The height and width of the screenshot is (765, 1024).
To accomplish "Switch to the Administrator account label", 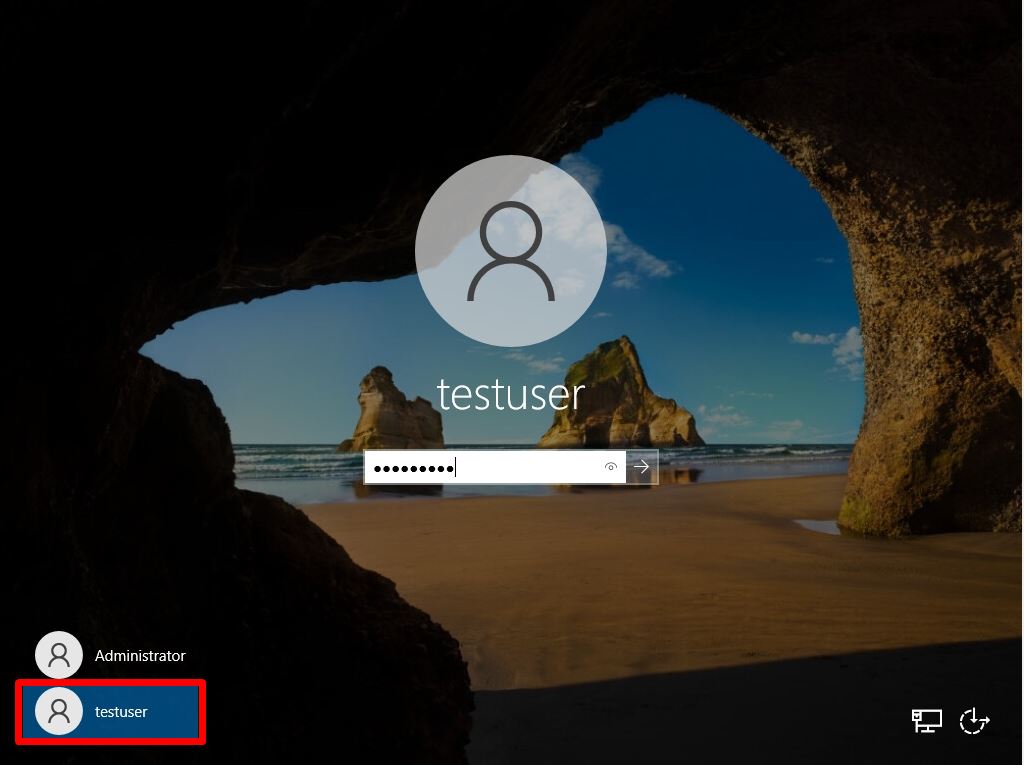I will (x=140, y=655).
